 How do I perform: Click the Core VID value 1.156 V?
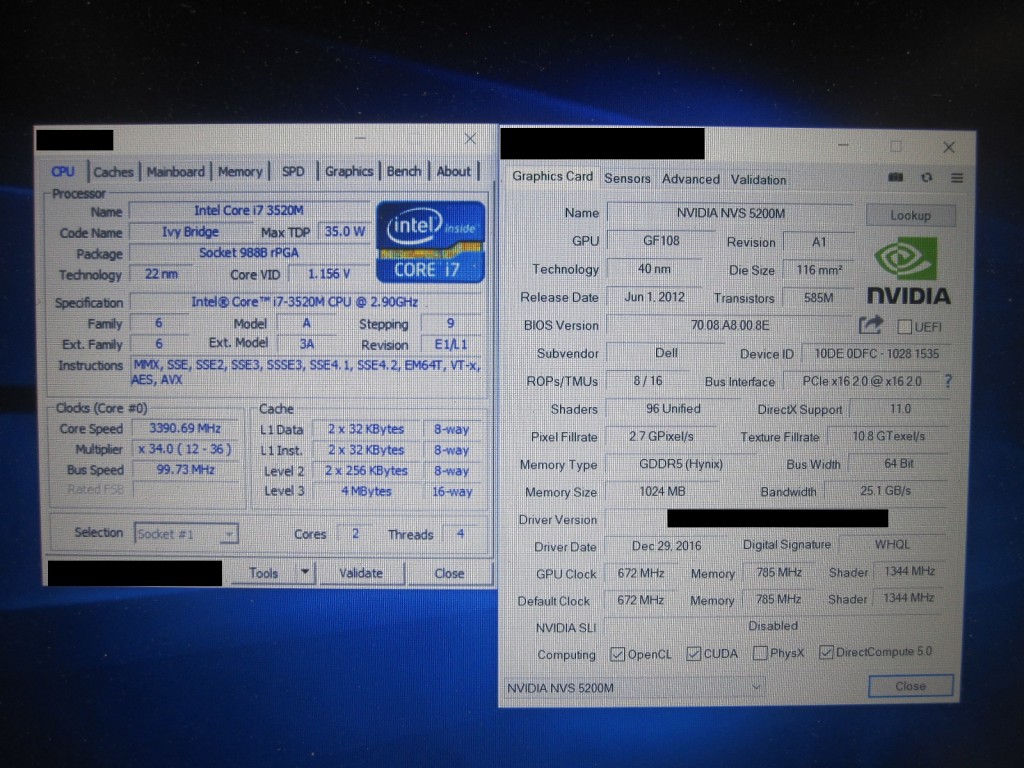tap(328, 274)
